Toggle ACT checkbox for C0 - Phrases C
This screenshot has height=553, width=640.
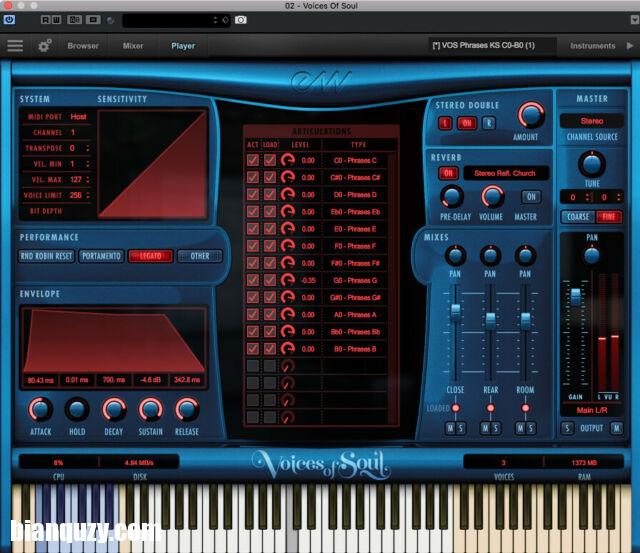click(x=253, y=160)
